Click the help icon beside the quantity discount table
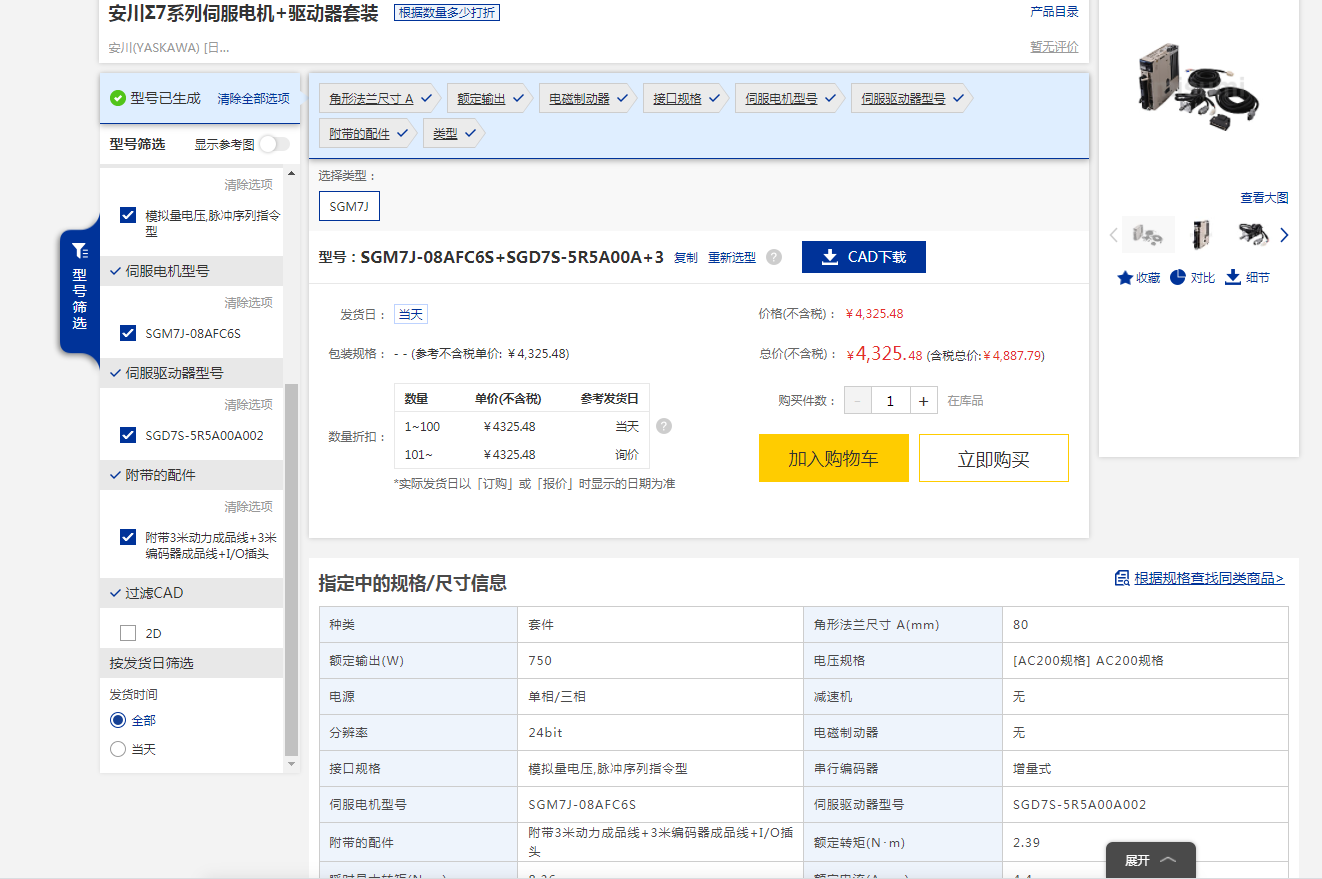This screenshot has height=879, width=1322. 664,426
